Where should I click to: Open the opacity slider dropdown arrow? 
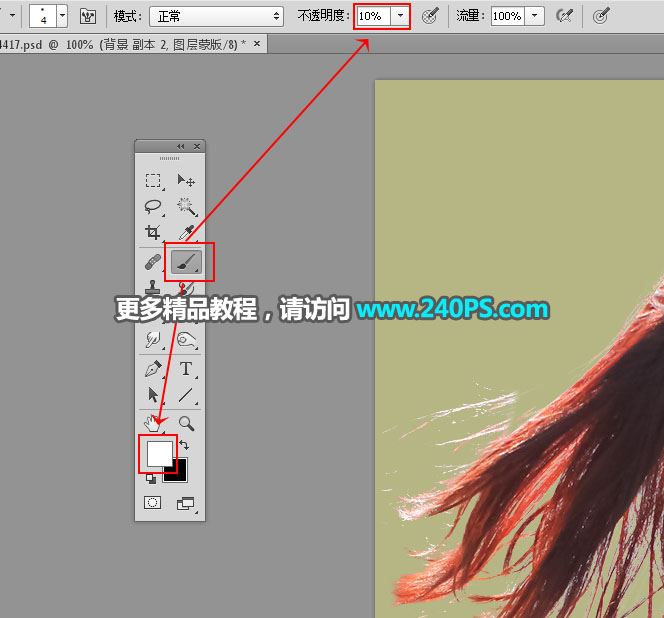click(400, 16)
